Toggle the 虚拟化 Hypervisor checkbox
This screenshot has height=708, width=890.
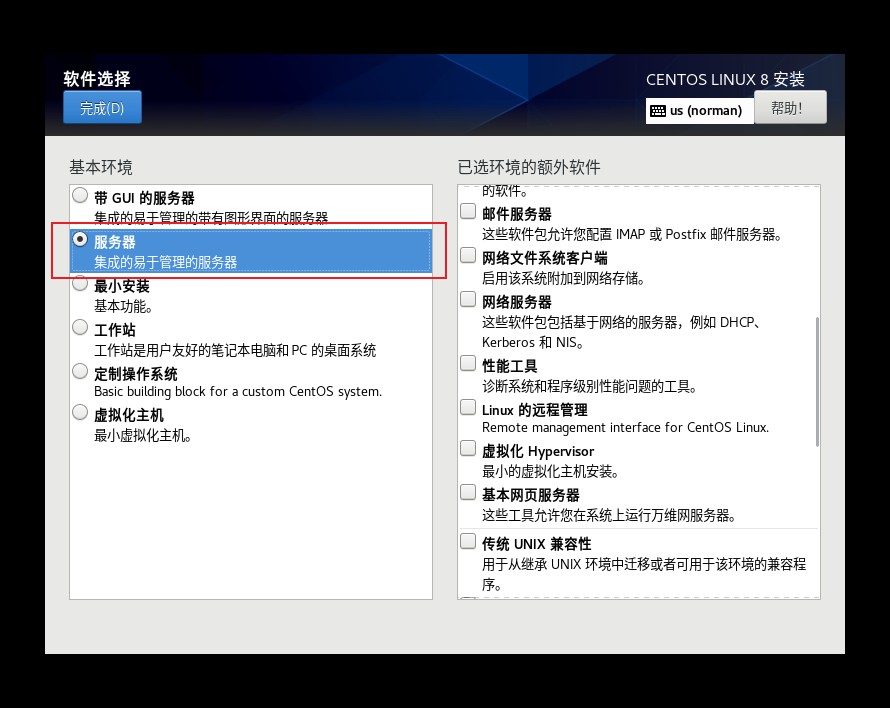coord(468,449)
